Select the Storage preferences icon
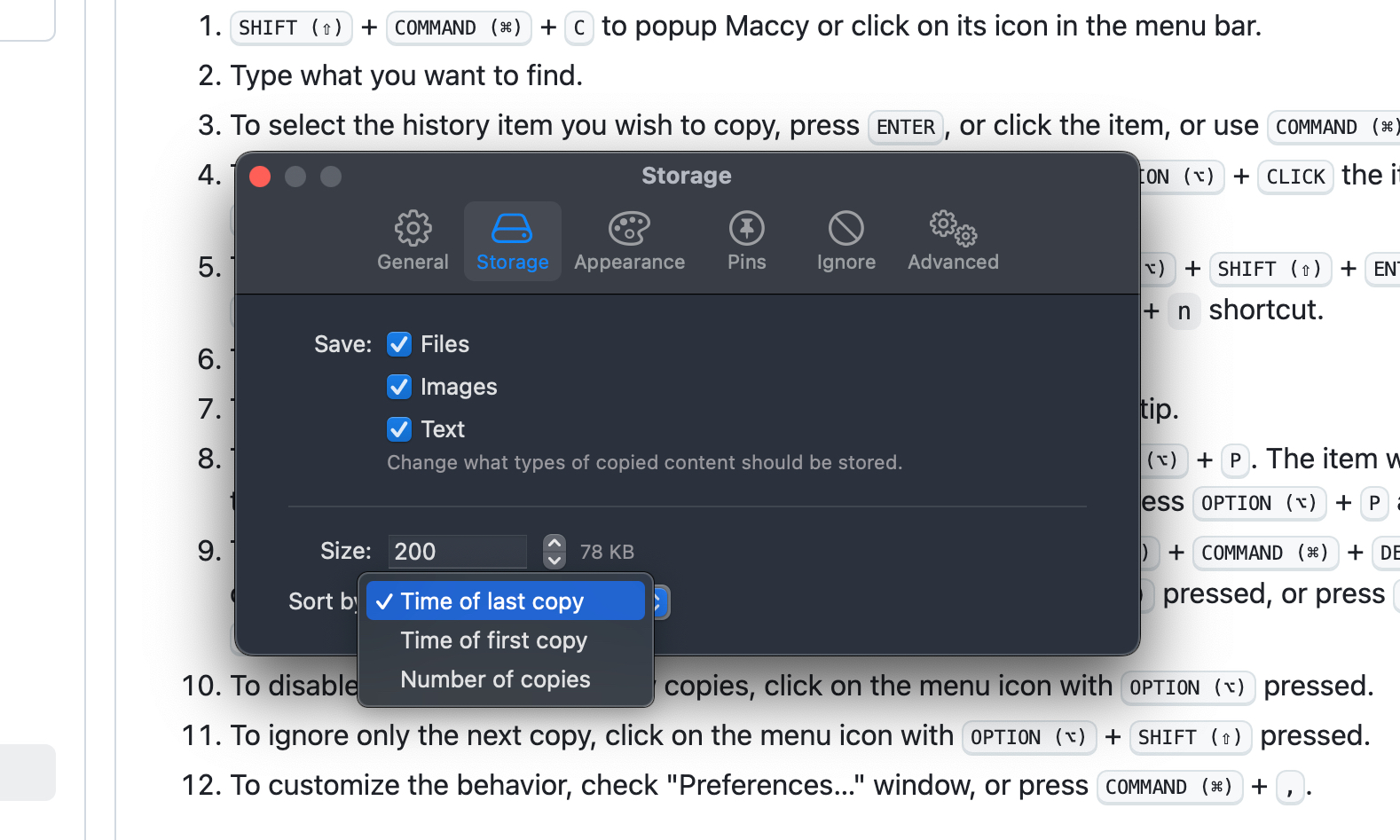Screen dimensions: 1400x840 512,240
